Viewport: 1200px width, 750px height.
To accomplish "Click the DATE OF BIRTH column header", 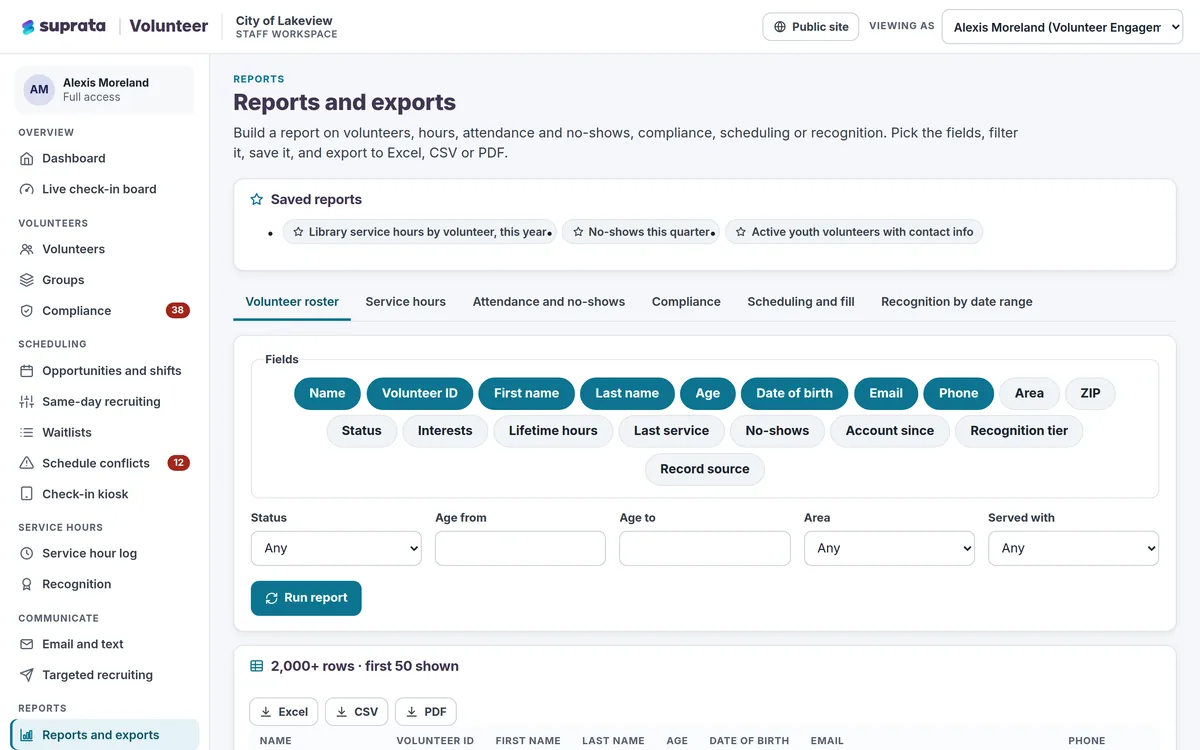I will (x=749, y=741).
